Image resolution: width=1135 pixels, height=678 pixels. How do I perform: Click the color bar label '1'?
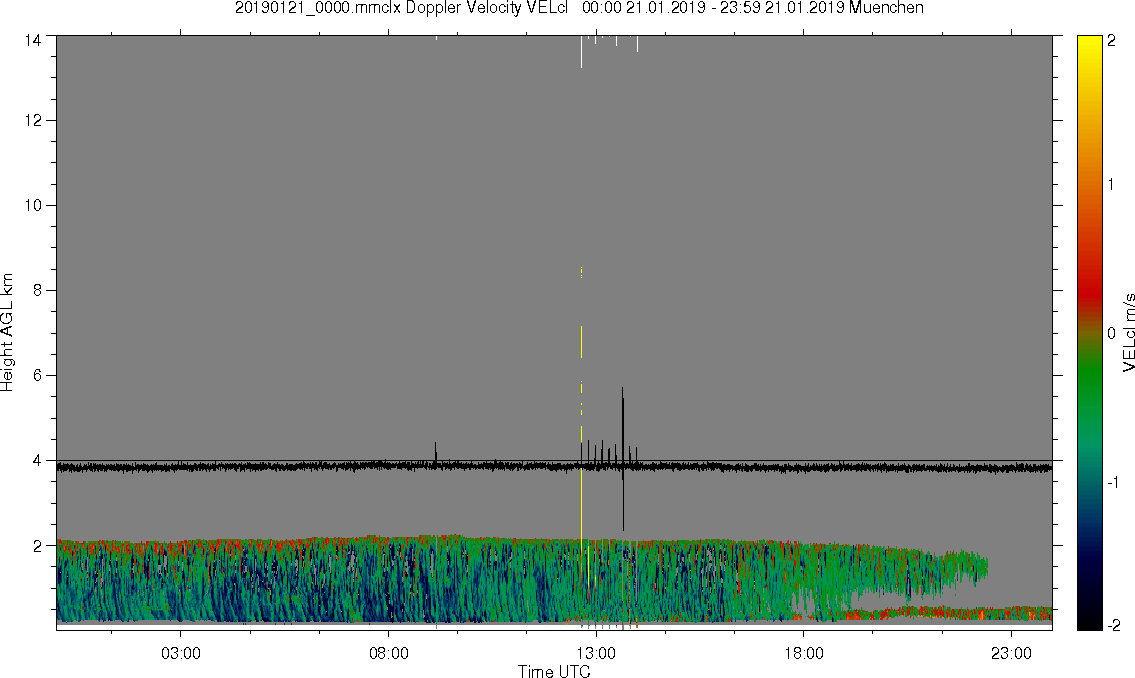pyautogui.click(x=1111, y=185)
